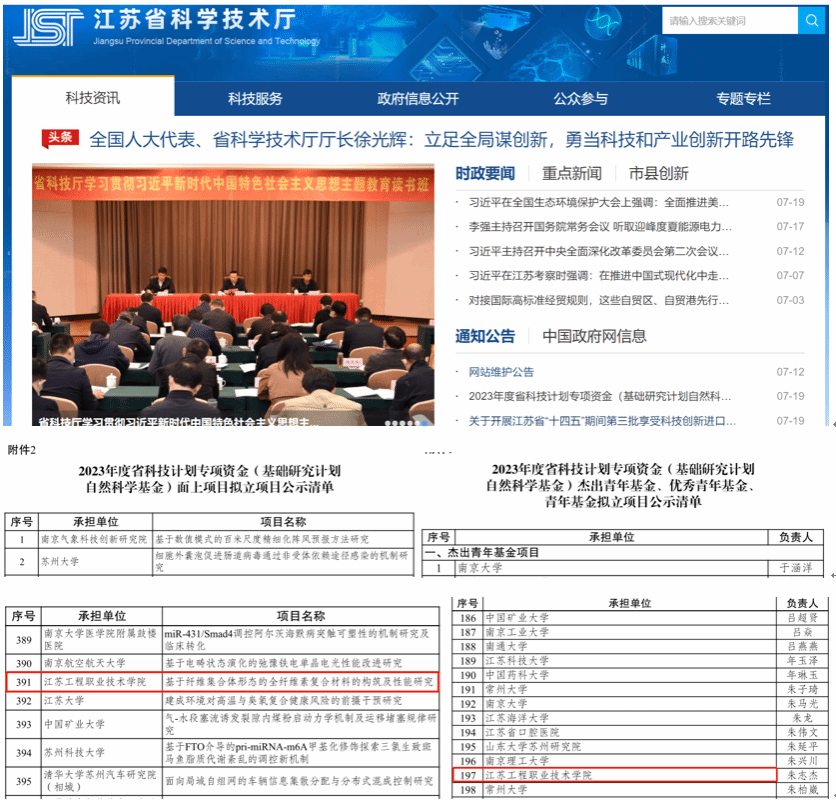The width and height of the screenshot is (836, 800).
Task: Open news on 李强主持召开国务院常务会议
Action: tap(593, 227)
